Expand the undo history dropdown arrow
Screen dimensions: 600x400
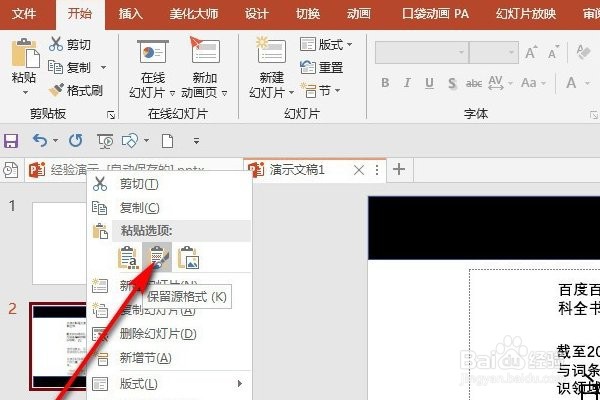(x=55, y=141)
